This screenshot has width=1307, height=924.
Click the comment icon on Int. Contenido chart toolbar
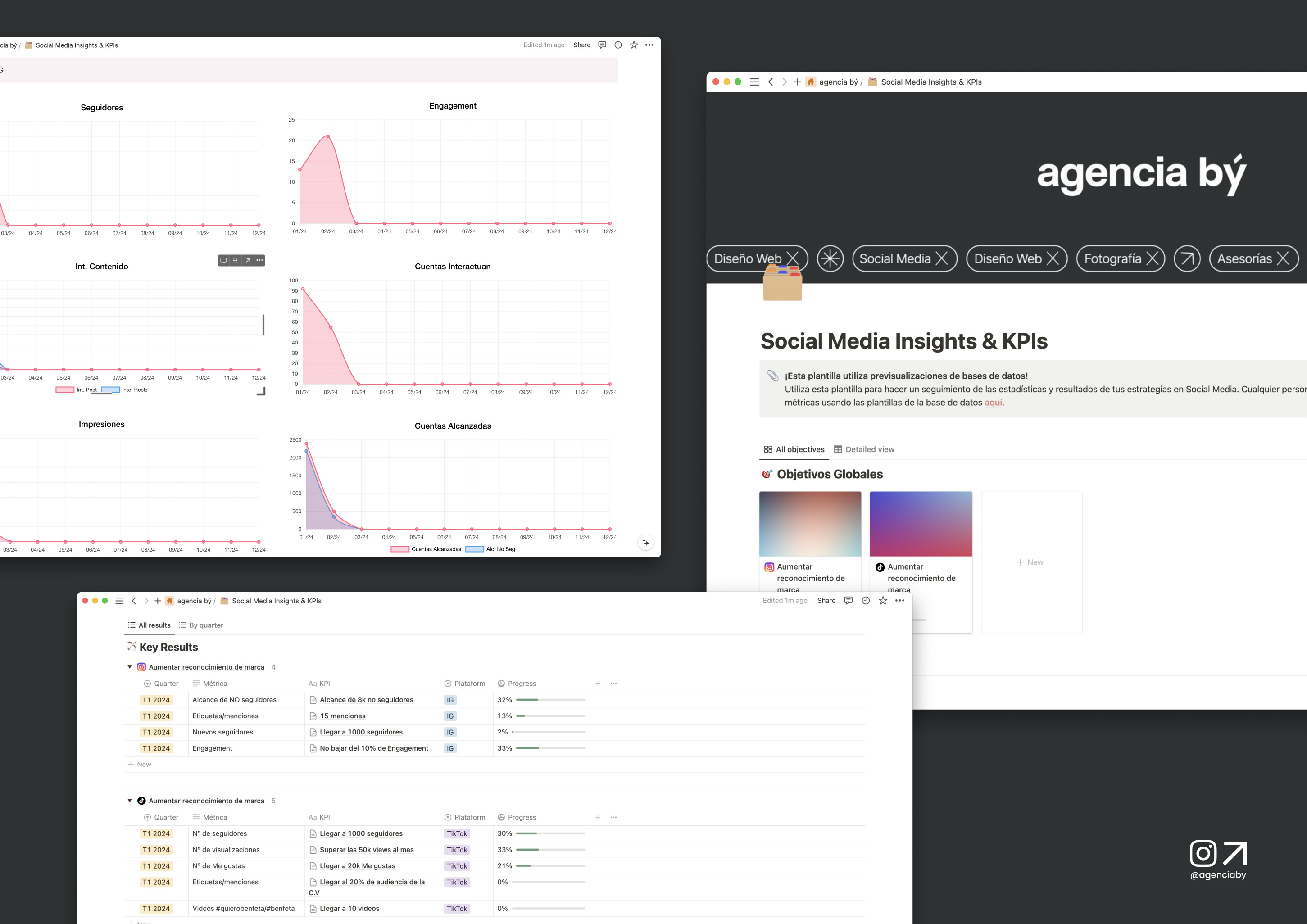pos(223,260)
